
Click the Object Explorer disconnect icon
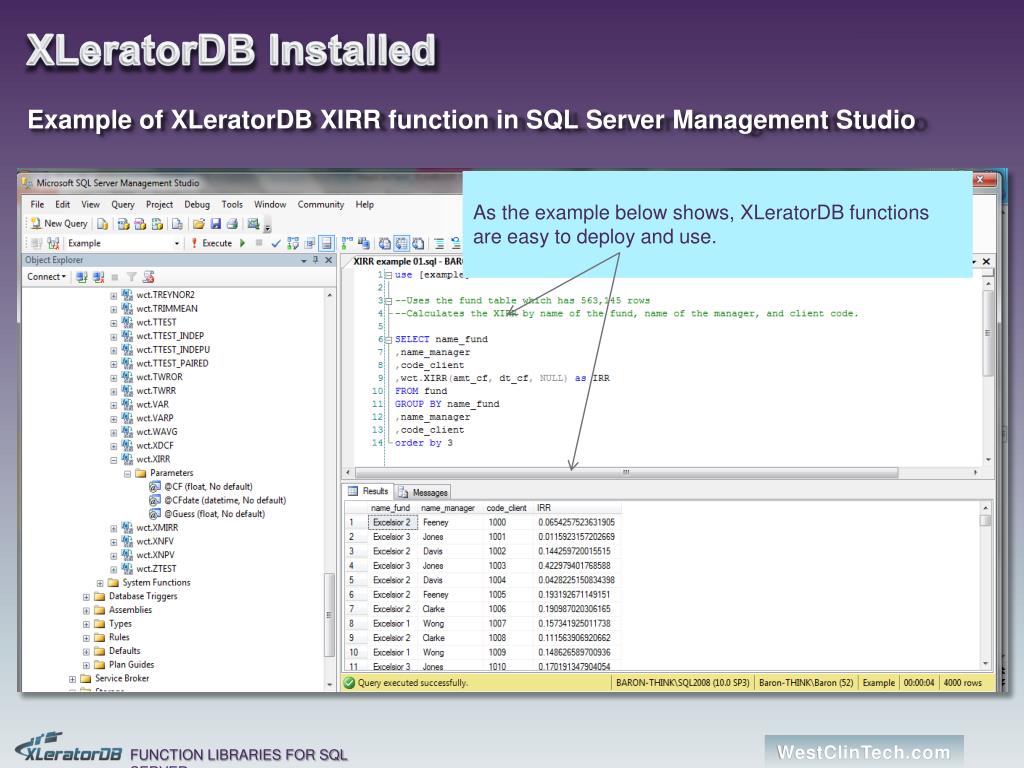[x=99, y=277]
